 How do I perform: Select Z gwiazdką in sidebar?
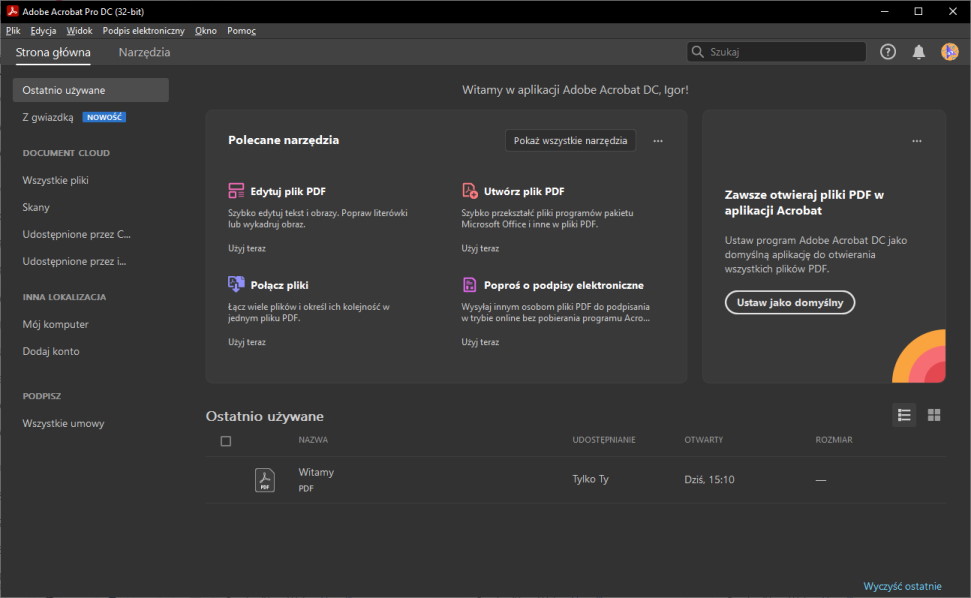tap(48, 117)
